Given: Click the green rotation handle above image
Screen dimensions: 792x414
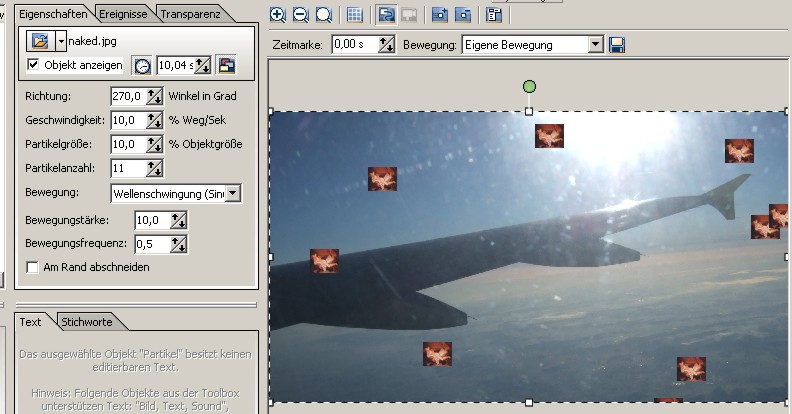Looking at the screenshot, I should coord(529,87).
